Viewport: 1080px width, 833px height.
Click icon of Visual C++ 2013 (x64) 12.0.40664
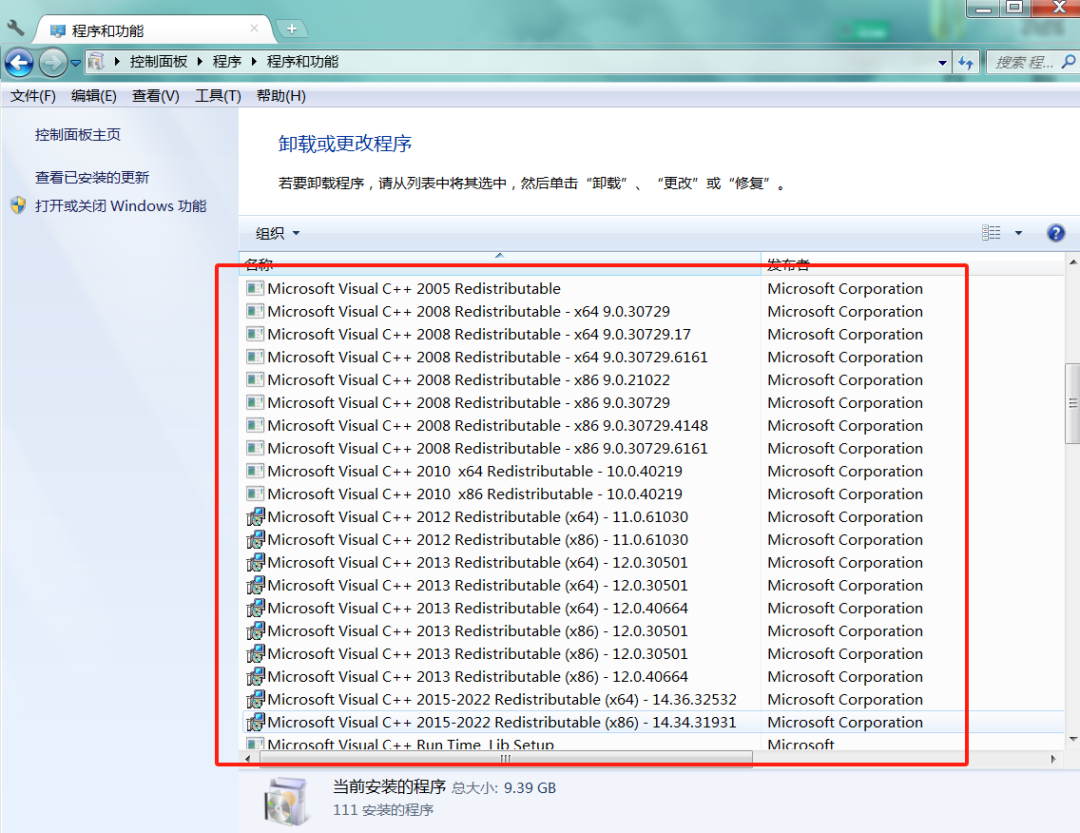[256, 608]
